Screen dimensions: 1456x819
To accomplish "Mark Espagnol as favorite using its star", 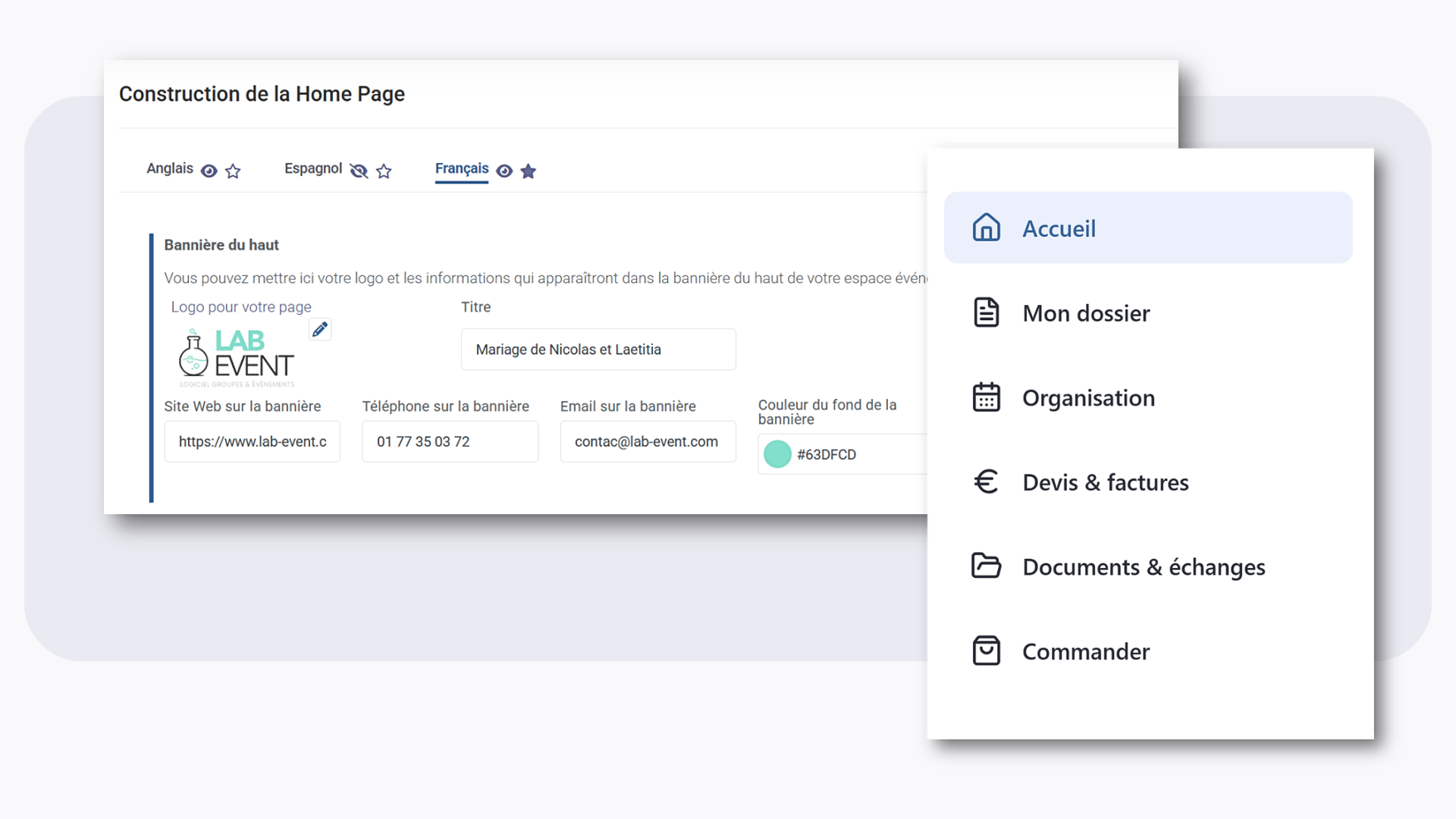I will 384,171.
